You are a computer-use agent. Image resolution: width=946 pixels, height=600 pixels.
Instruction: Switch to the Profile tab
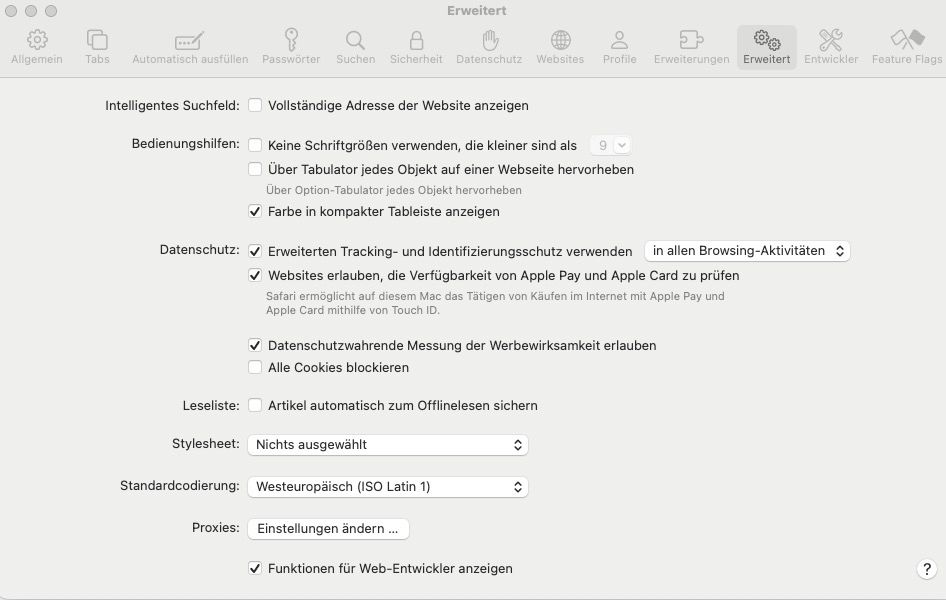tap(620, 47)
